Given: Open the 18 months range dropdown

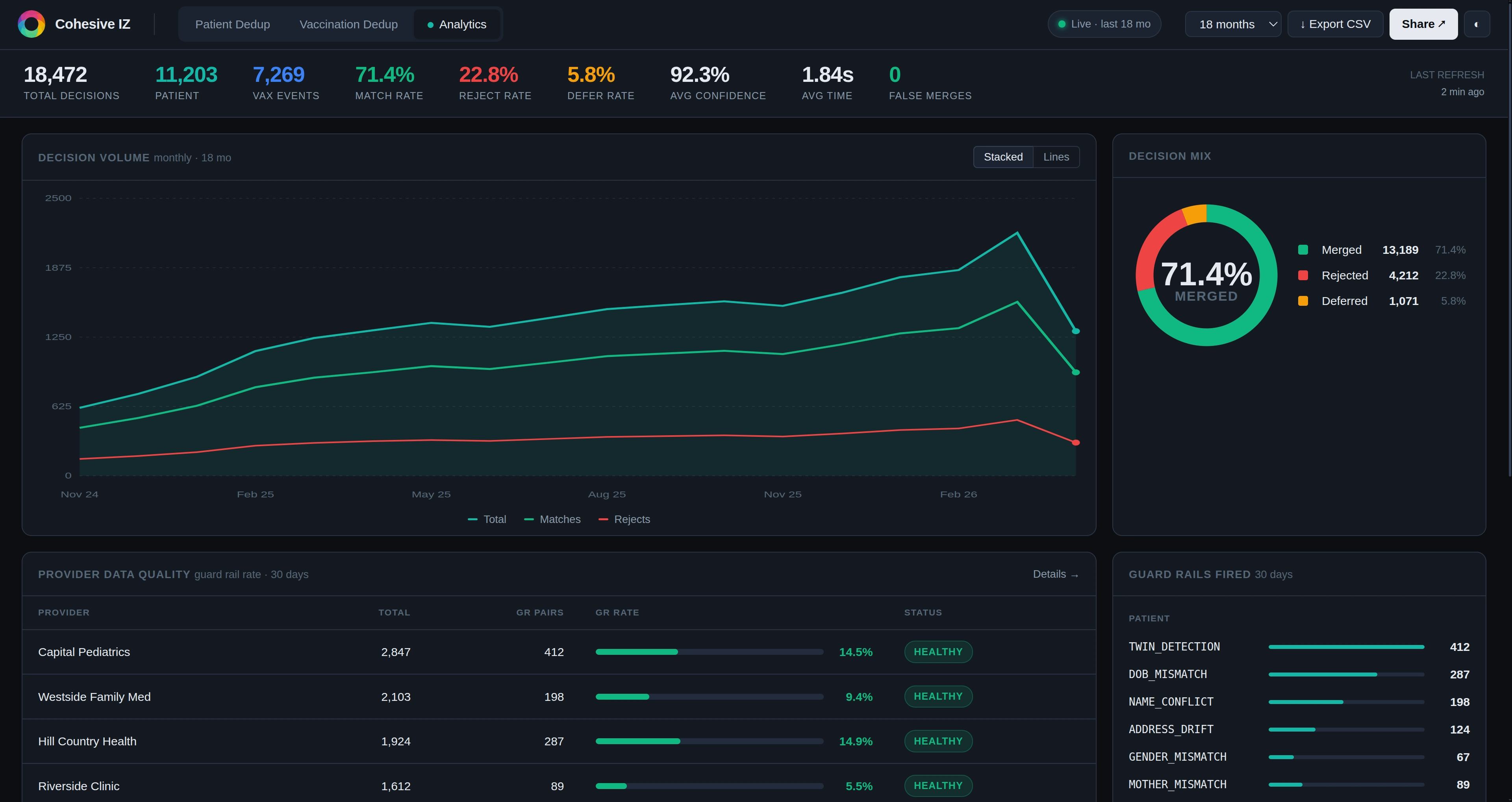Looking at the screenshot, I should tap(1232, 24).
